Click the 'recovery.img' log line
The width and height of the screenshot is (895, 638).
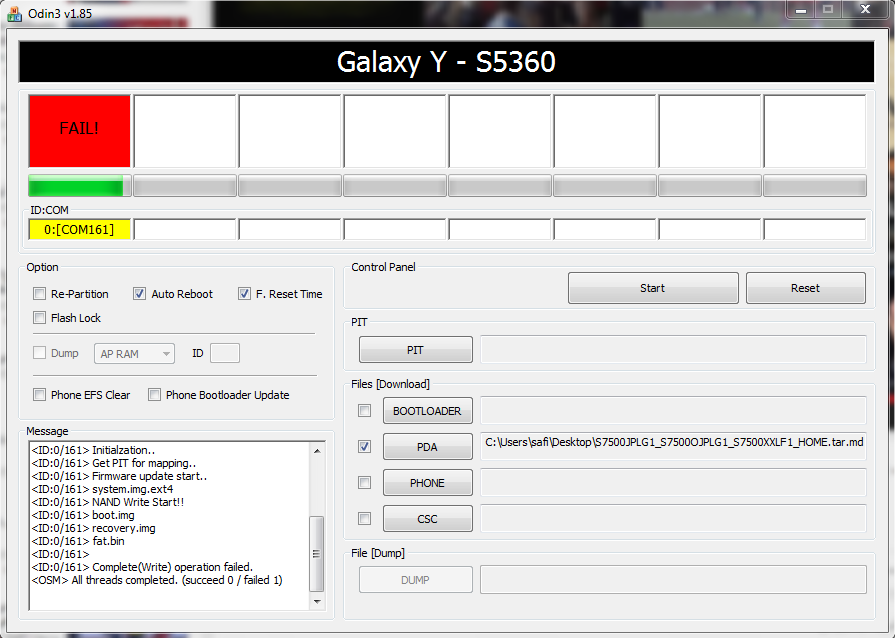click(x=94, y=528)
